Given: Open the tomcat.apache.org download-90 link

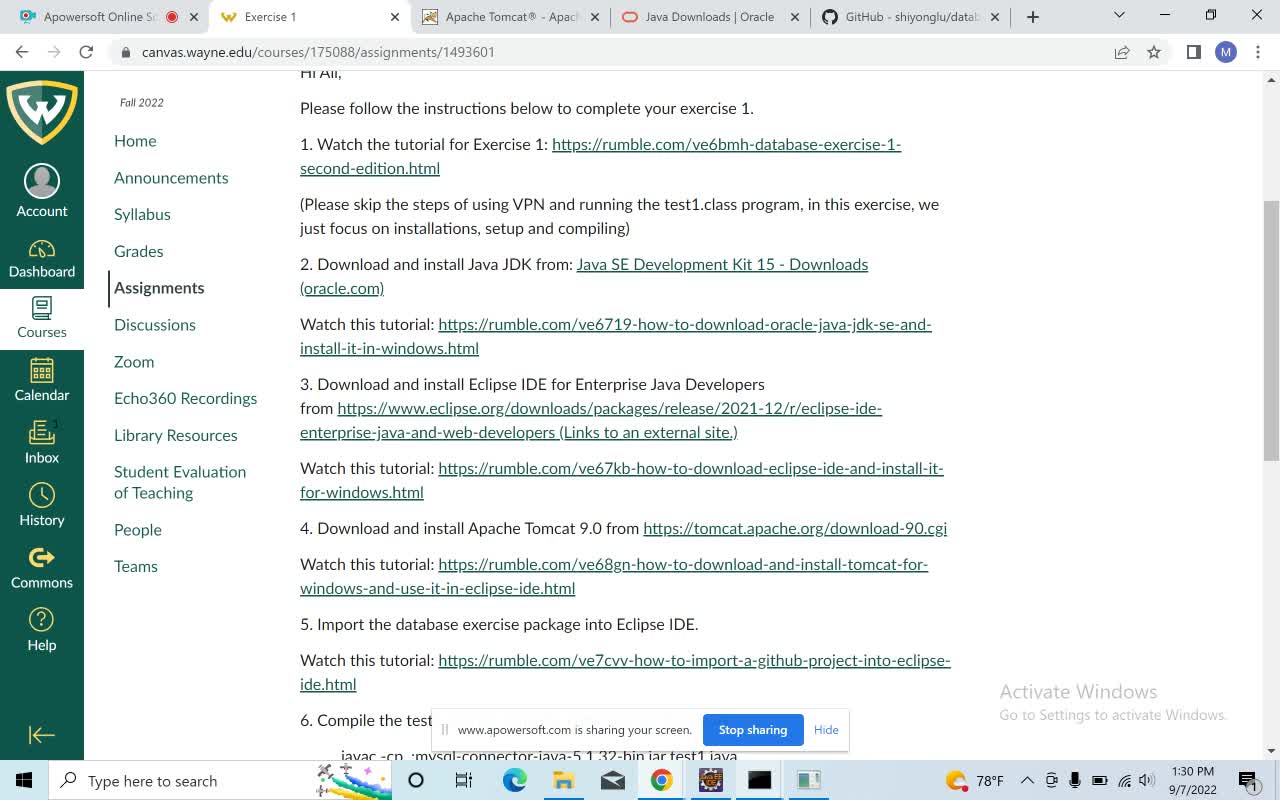Looking at the screenshot, I should 795,528.
